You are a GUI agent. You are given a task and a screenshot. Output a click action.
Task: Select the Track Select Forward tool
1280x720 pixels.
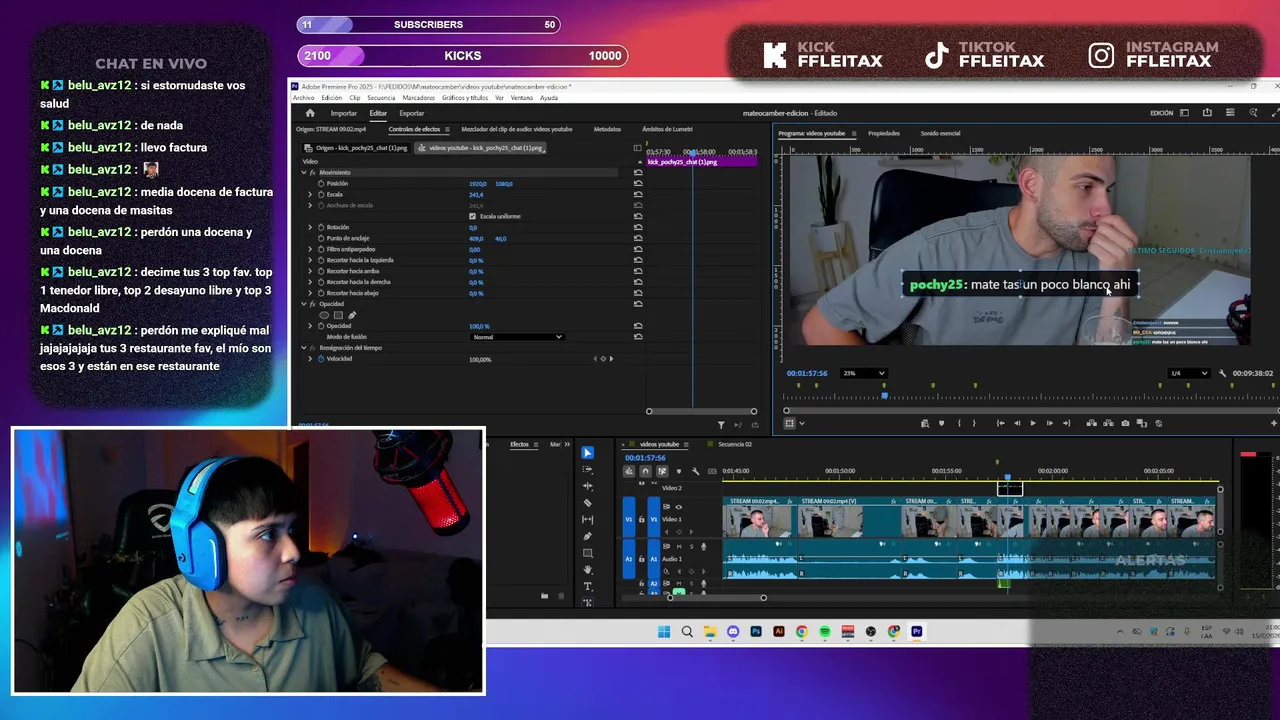(587, 470)
